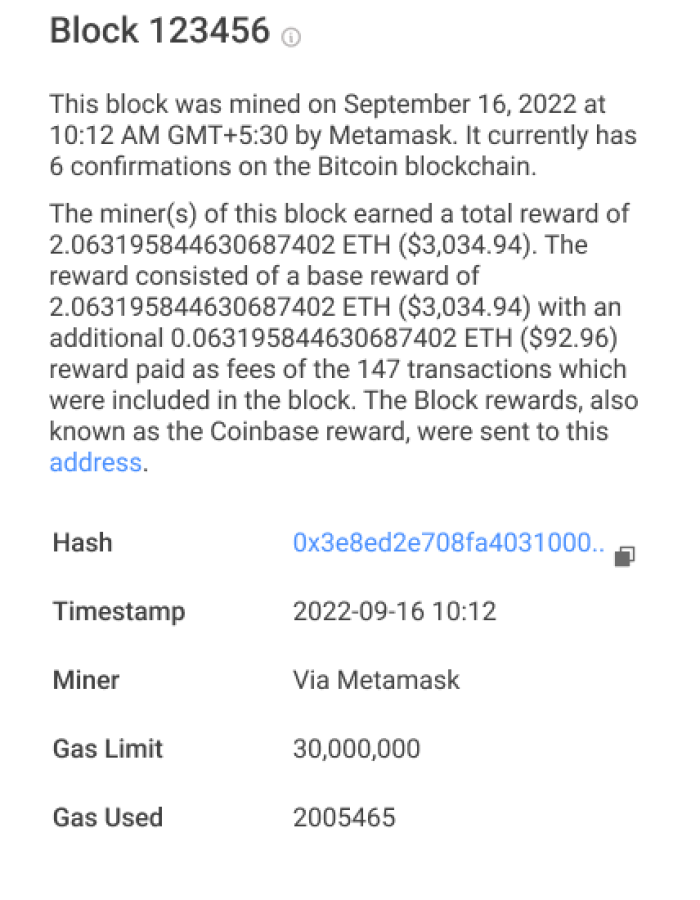Click the Gas Used value 2005465
Viewport: 700px width, 900px height.
345,817
